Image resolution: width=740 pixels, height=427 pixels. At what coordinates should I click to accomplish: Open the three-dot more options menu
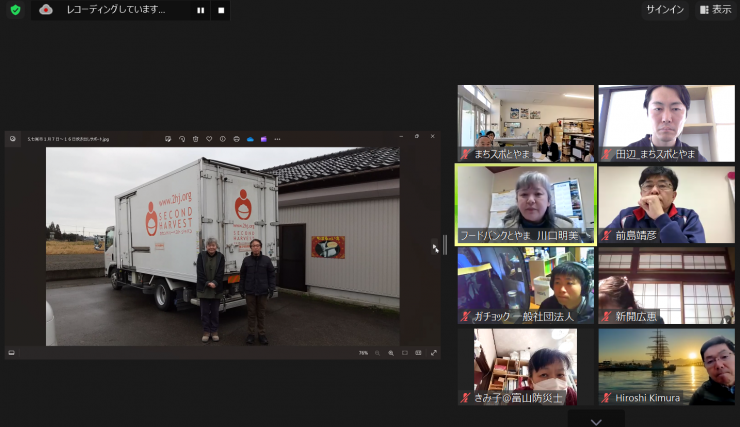pos(277,139)
